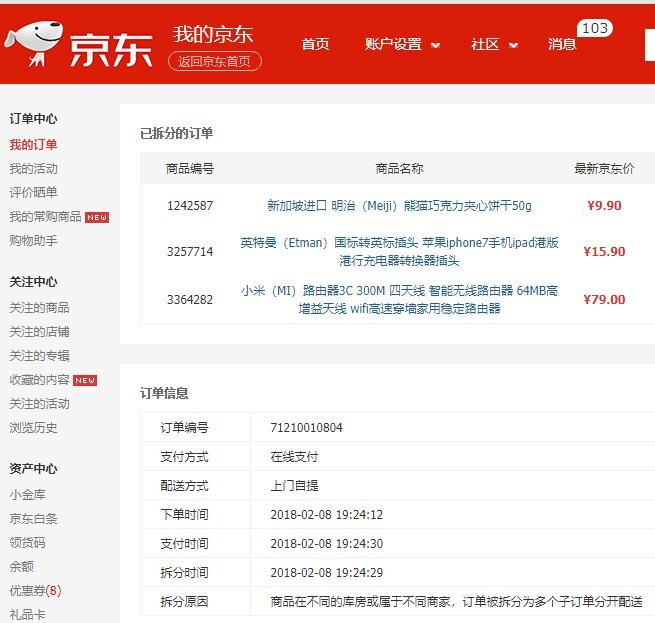
Task: Click product number 1242587
Action: point(190,206)
